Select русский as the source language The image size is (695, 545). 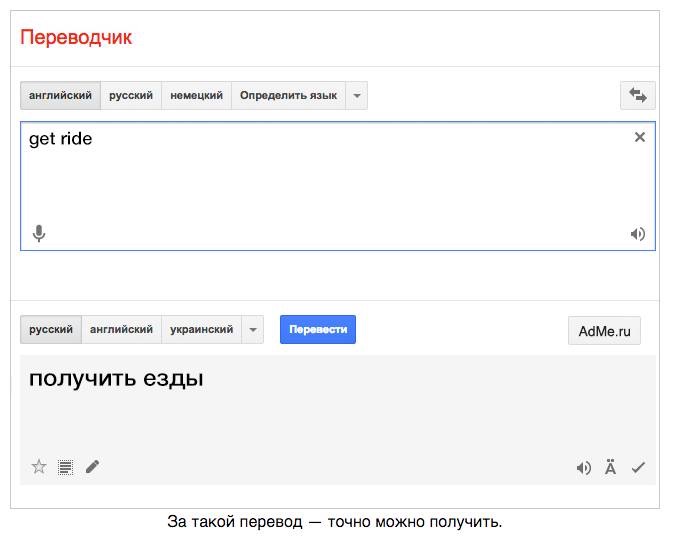tap(131, 96)
